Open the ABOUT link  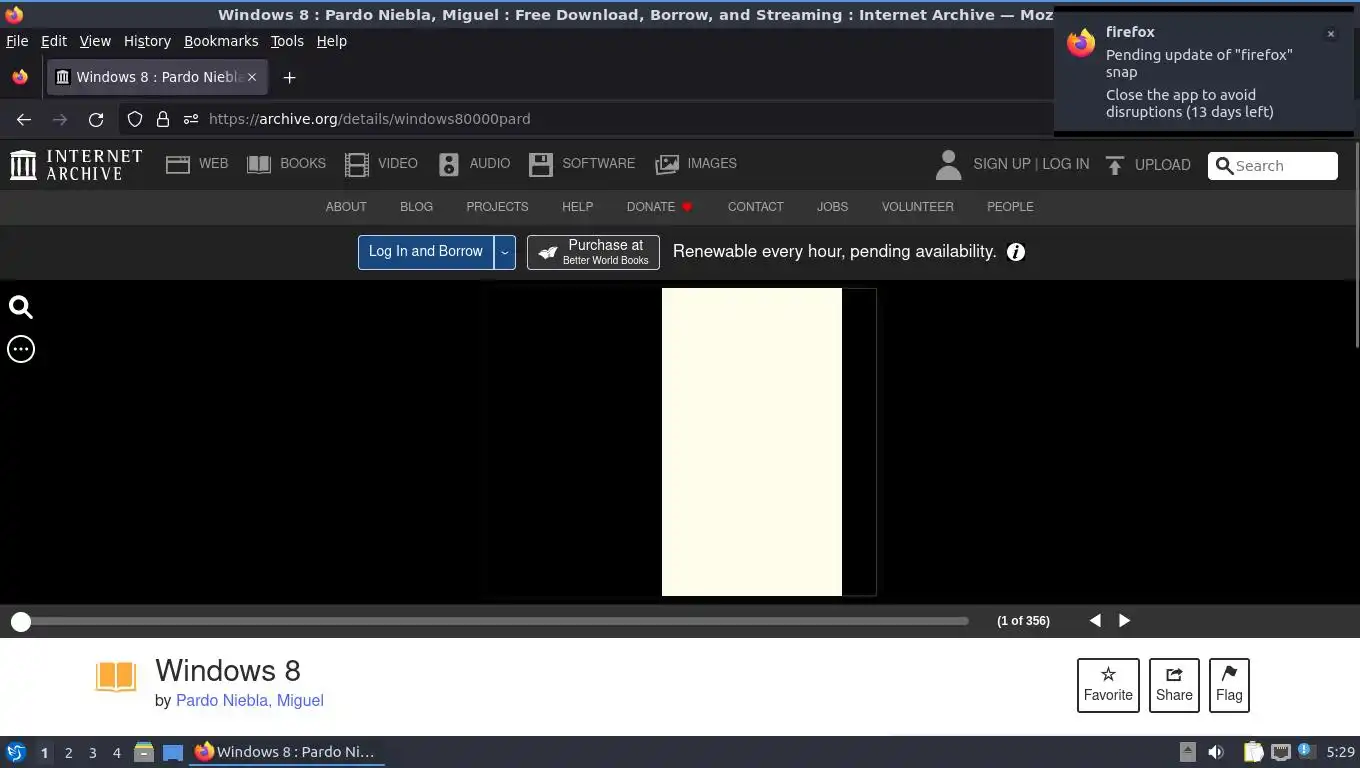click(346, 207)
